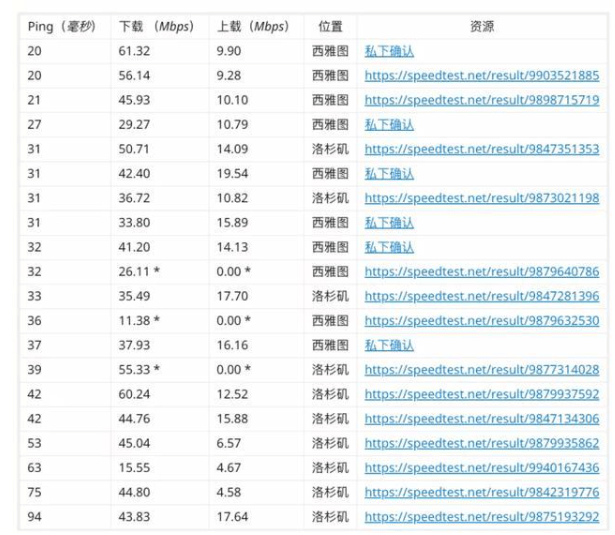Open 私下确认 link in the 33.80 download row

(x=389, y=223)
